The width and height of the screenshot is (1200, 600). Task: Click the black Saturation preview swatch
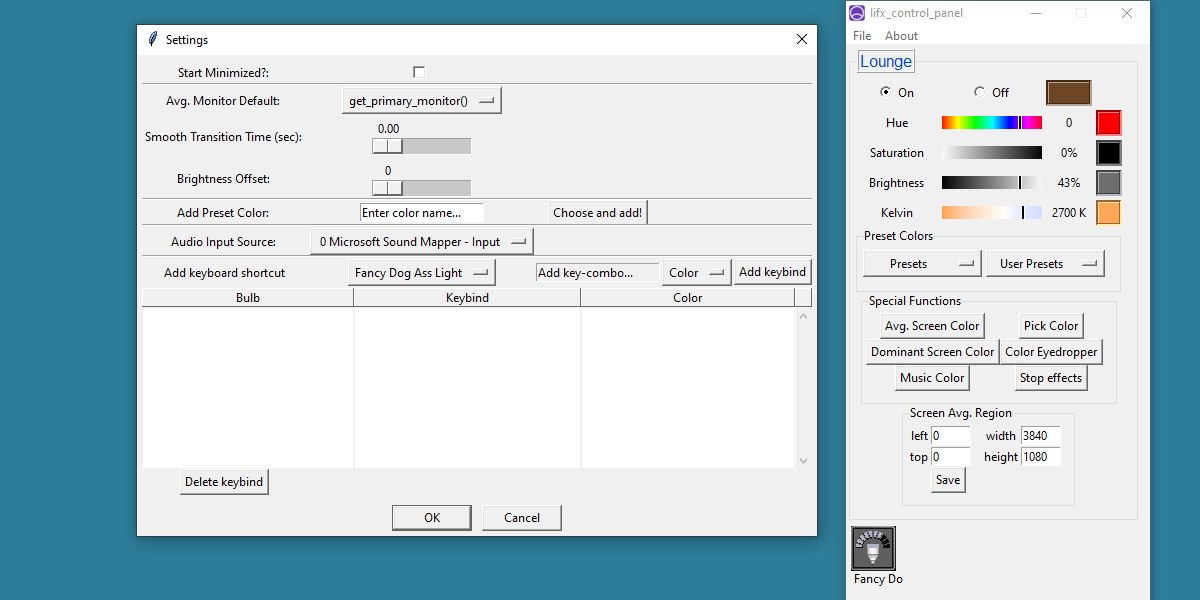[x=1109, y=153]
